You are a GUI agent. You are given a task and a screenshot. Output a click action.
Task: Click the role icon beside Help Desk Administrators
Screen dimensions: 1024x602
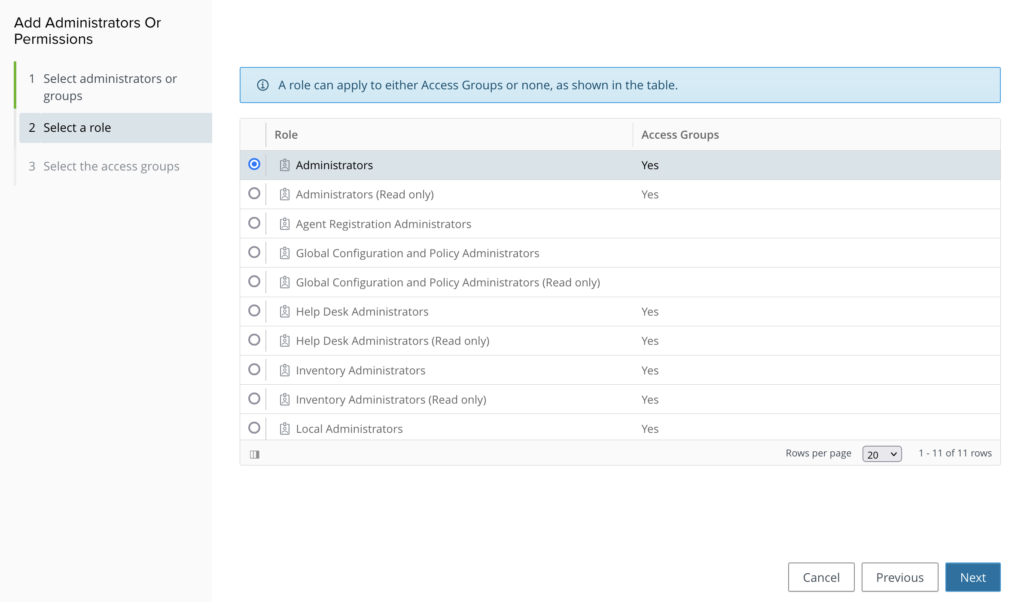point(285,312)
